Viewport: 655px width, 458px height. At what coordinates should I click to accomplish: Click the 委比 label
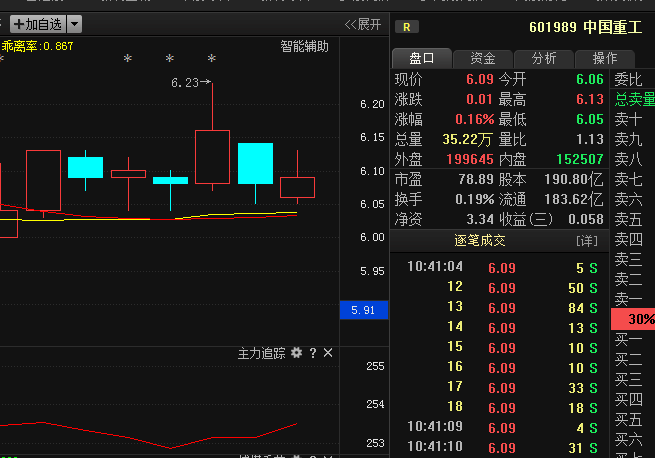(x=628, y=79)
